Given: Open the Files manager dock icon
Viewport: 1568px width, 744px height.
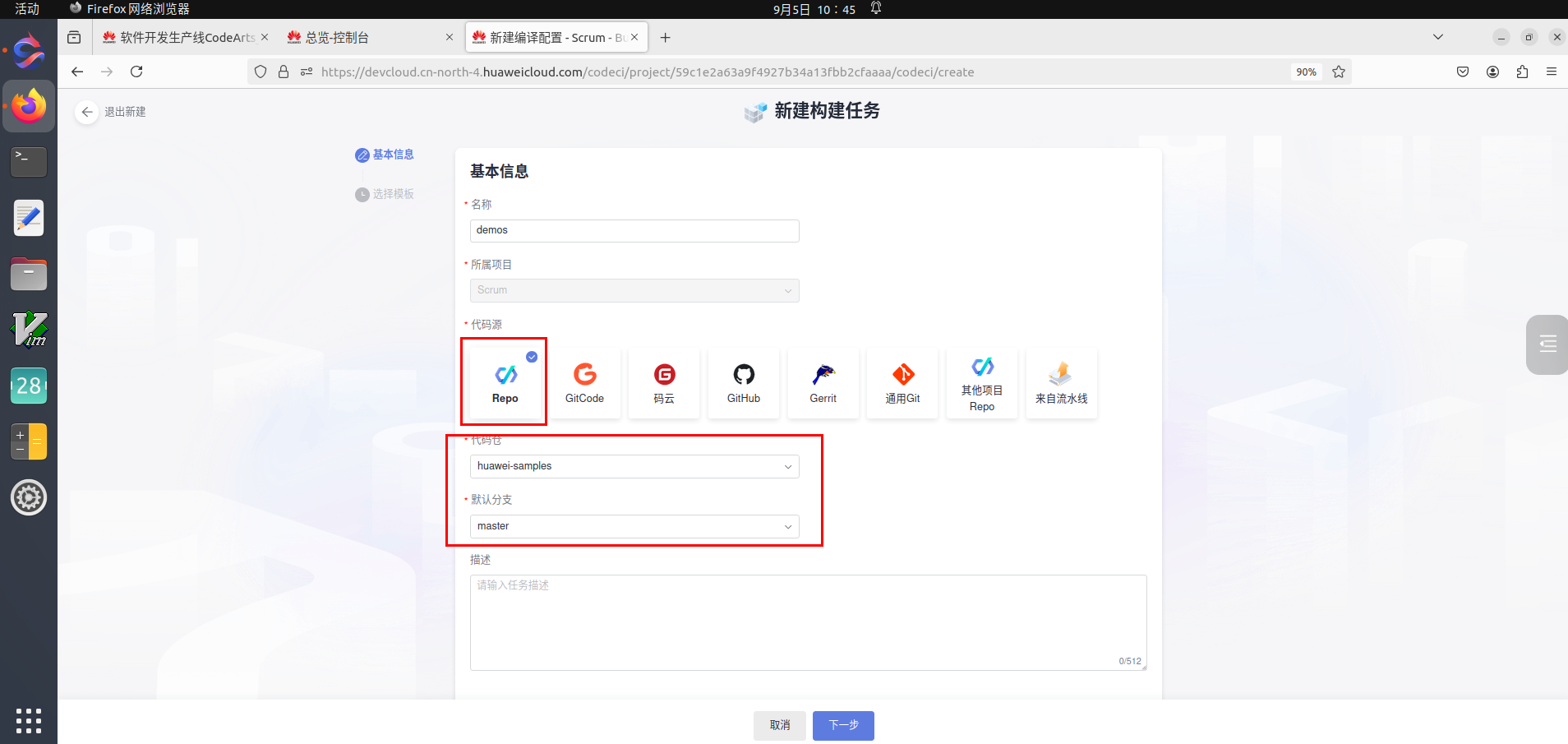Looking at the screenshot, I should point(29,274).
